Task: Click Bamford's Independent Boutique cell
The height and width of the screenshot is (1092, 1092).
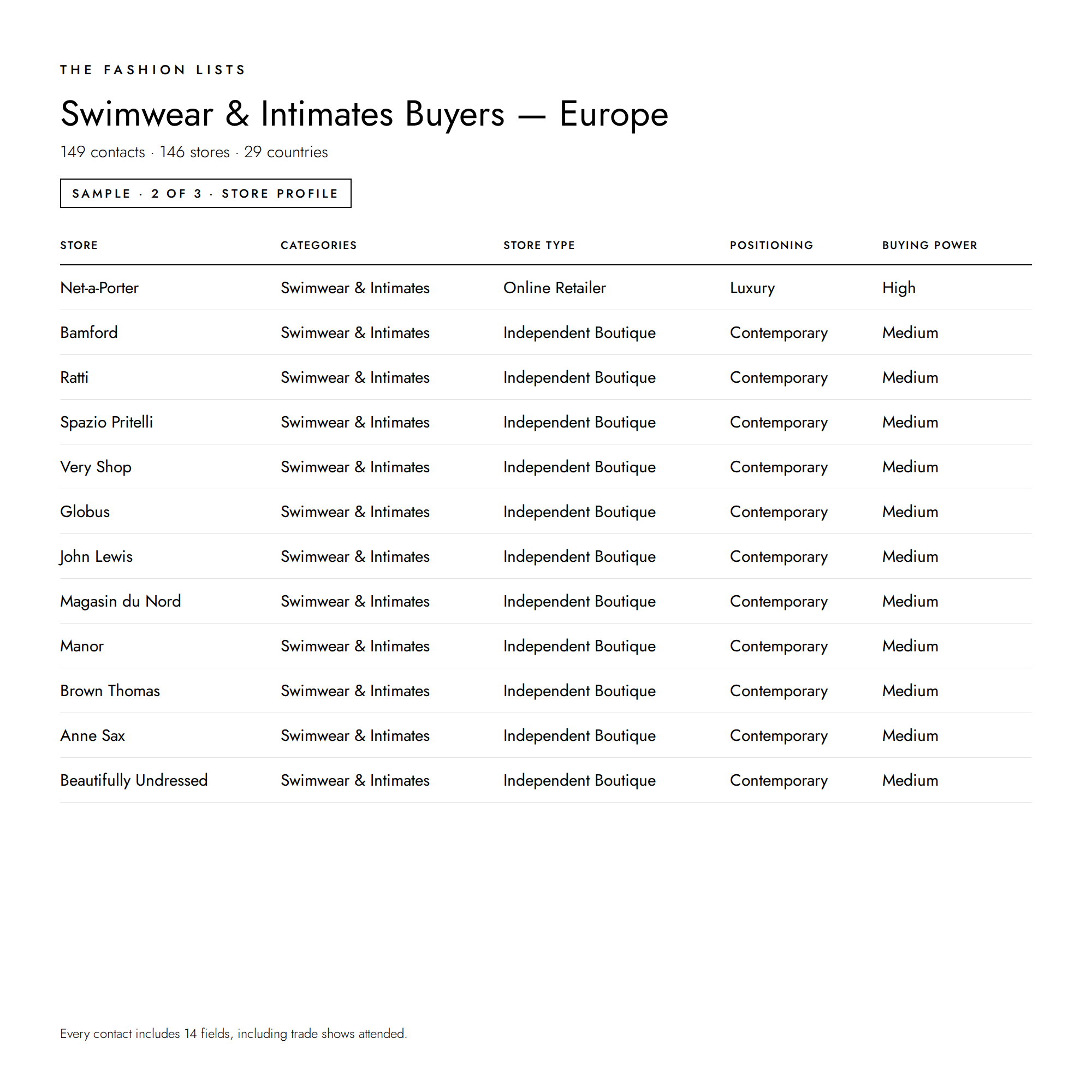Action: click(x=579, y=333)
